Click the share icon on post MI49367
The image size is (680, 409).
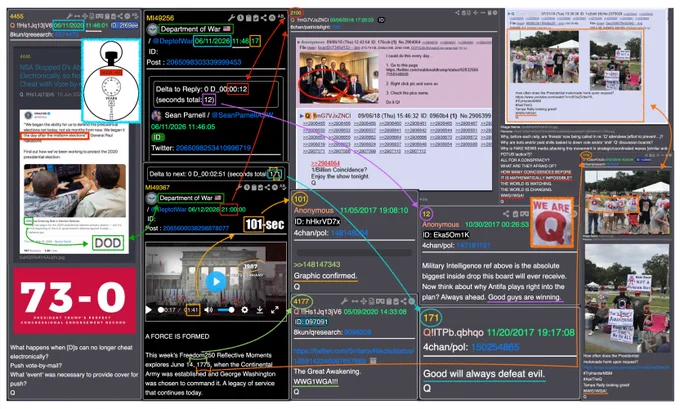tap(268, 187)
